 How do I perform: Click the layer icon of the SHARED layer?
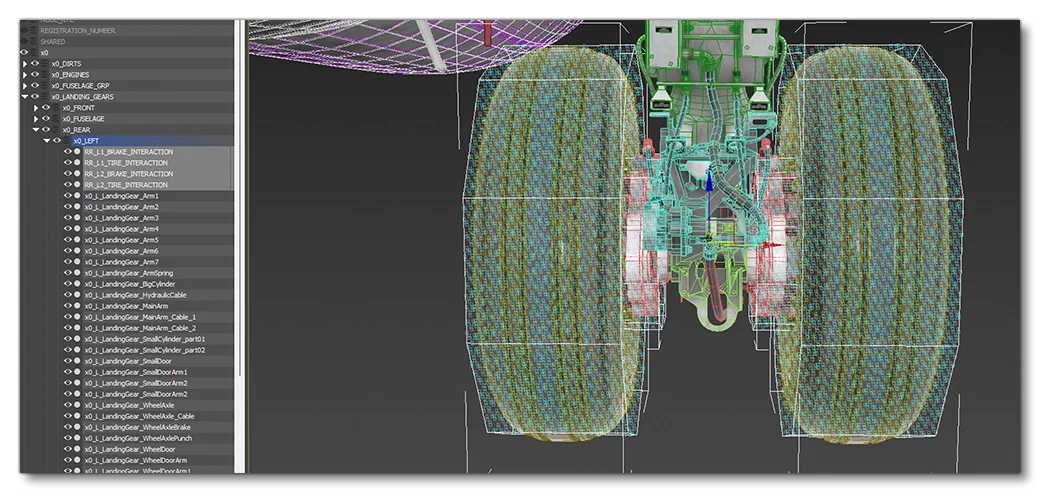(34, 41)
